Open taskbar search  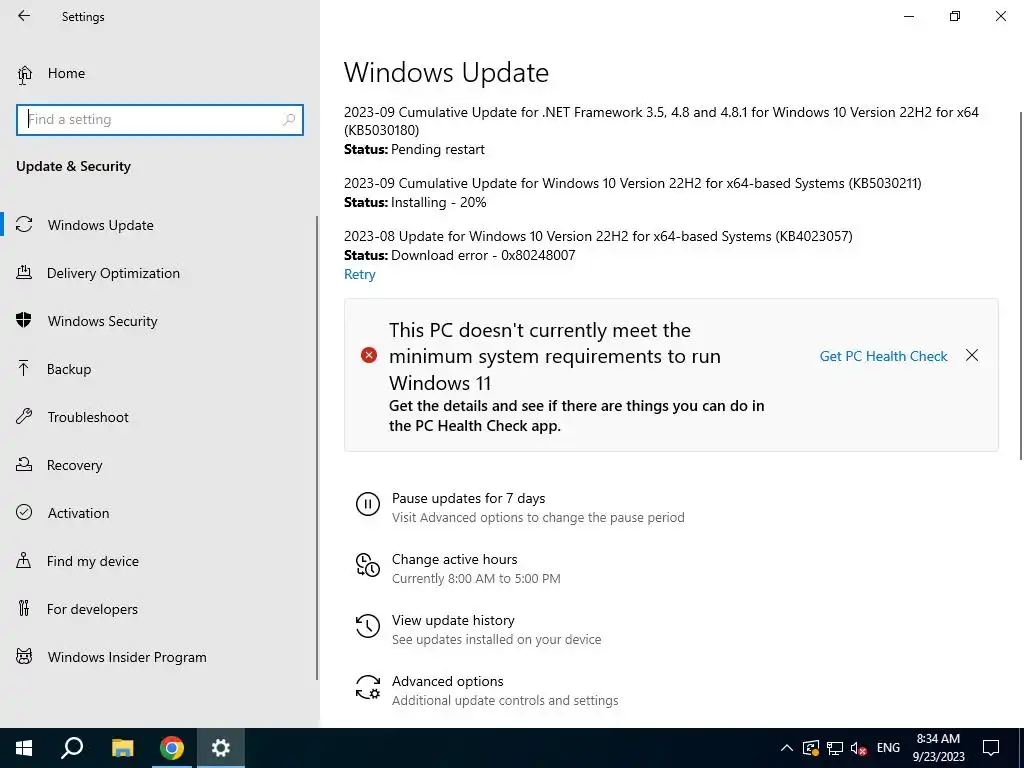[x=72, y=748]
